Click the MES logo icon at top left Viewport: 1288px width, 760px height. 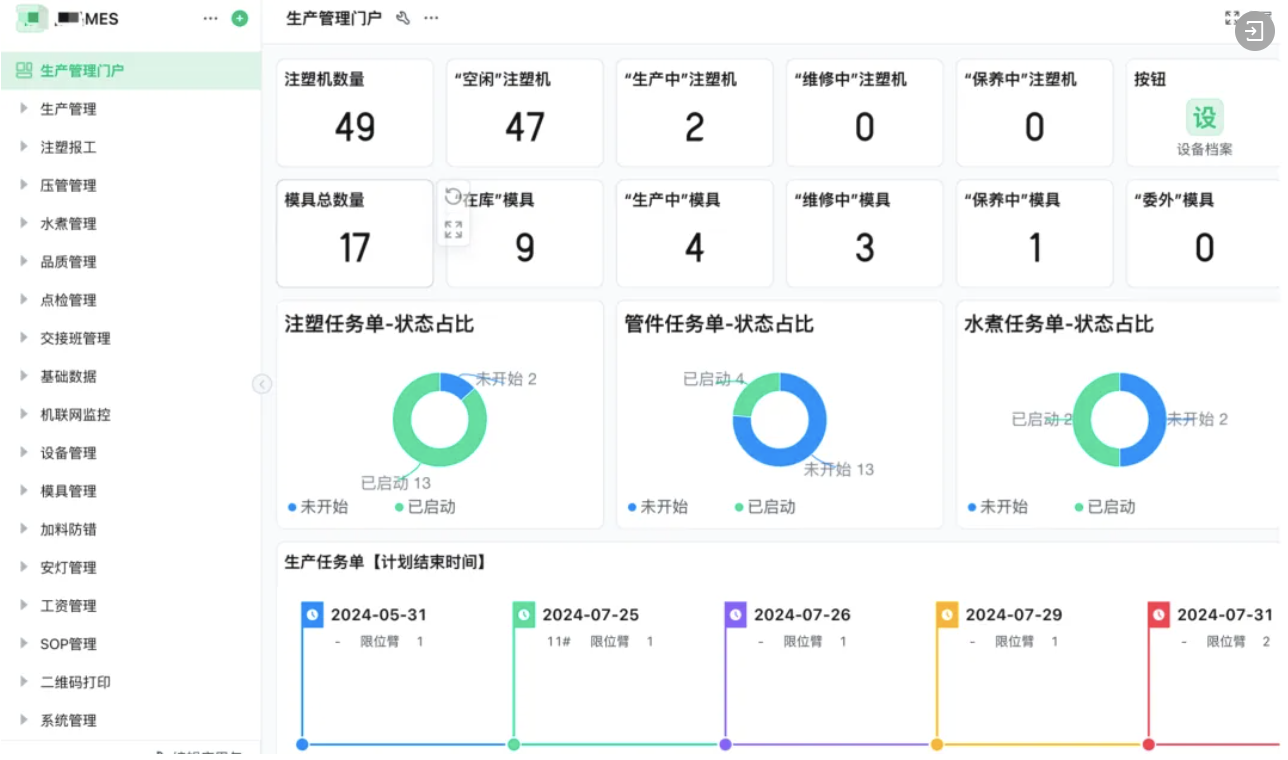point(33,18)
